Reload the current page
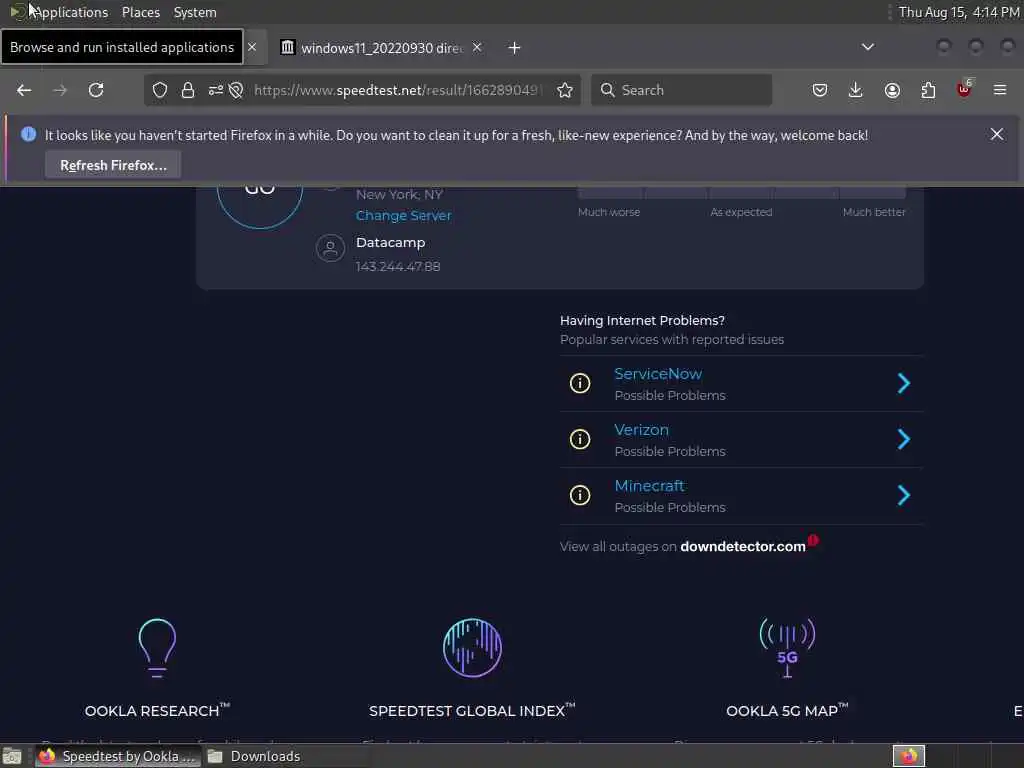The image size is (1024, 768). (96, 90)
